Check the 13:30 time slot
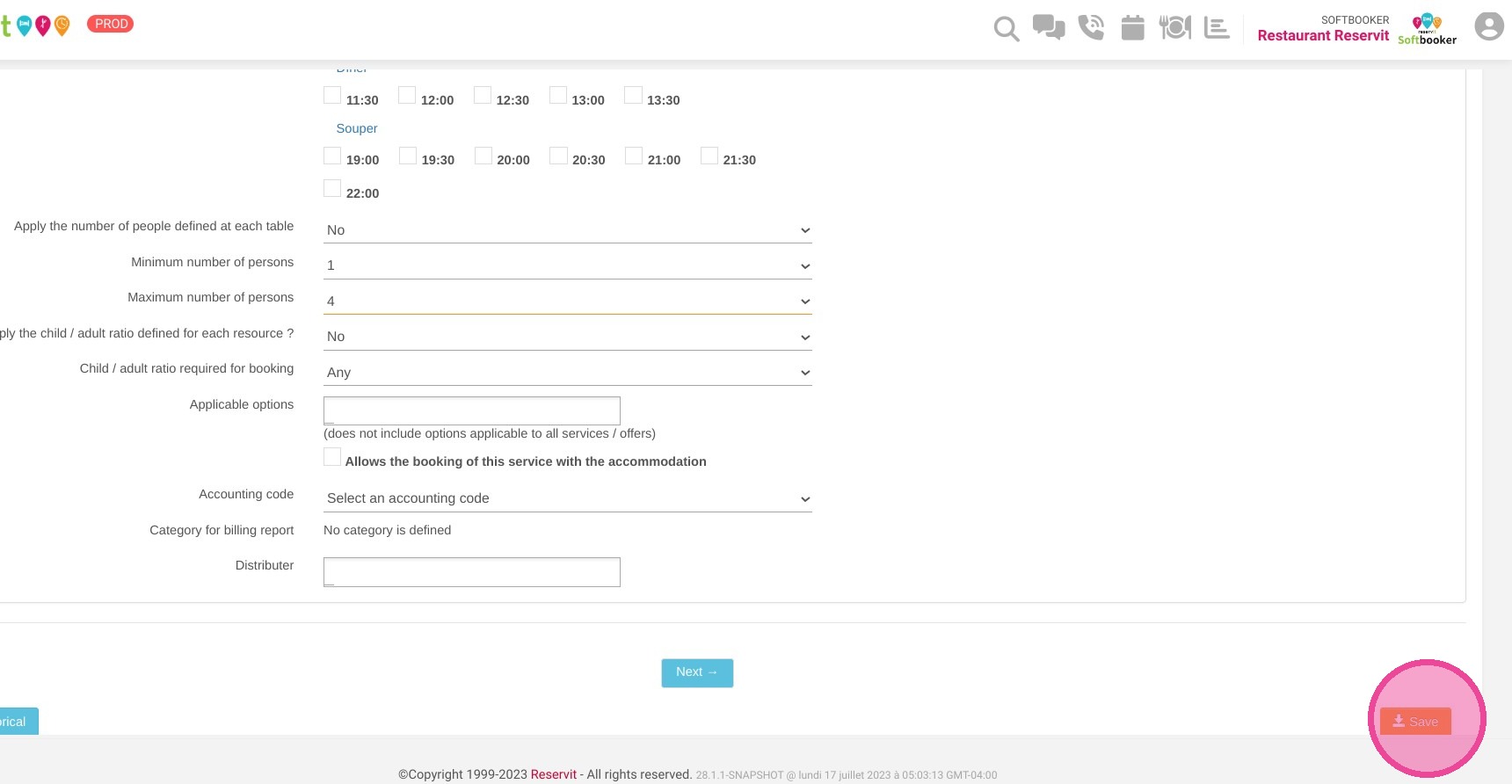 (x=633, y=95)
